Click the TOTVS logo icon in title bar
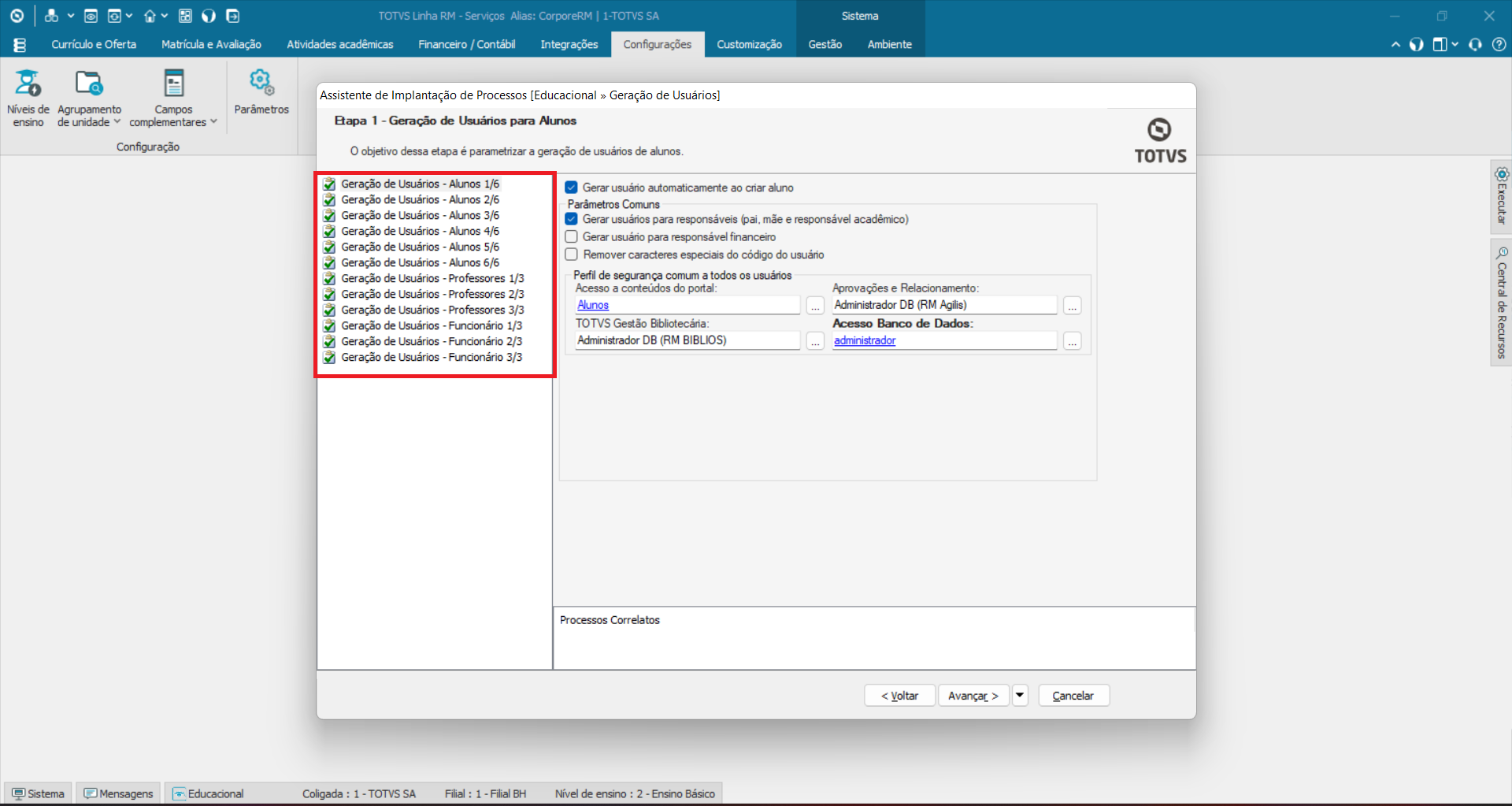1512x806 pixels. click(17, 16)
